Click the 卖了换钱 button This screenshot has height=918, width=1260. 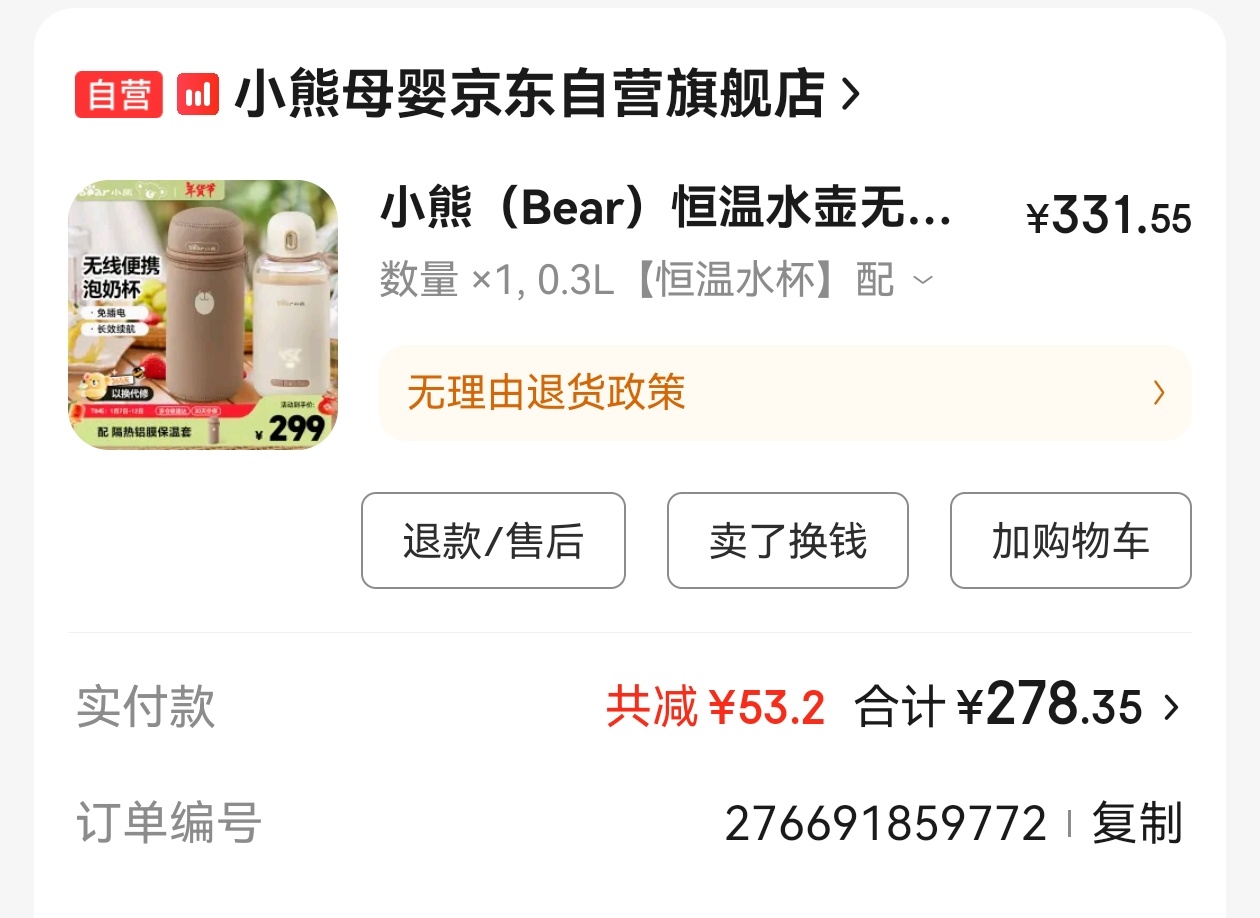(788, 540)
